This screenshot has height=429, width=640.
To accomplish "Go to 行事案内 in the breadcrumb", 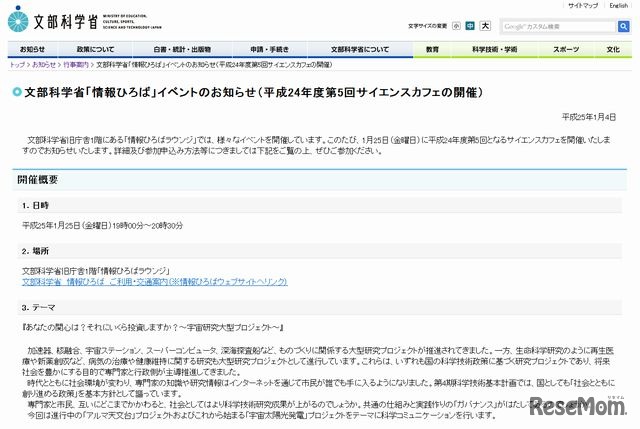I will tap(76, 65).
